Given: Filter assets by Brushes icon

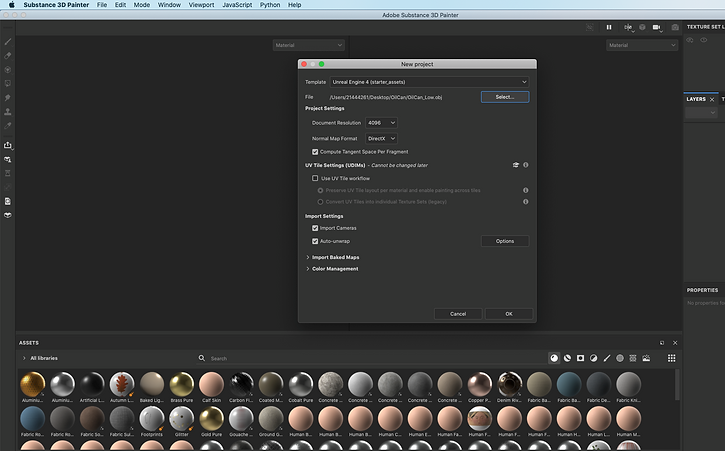Looking at the screenshot, I should (607, 358).
